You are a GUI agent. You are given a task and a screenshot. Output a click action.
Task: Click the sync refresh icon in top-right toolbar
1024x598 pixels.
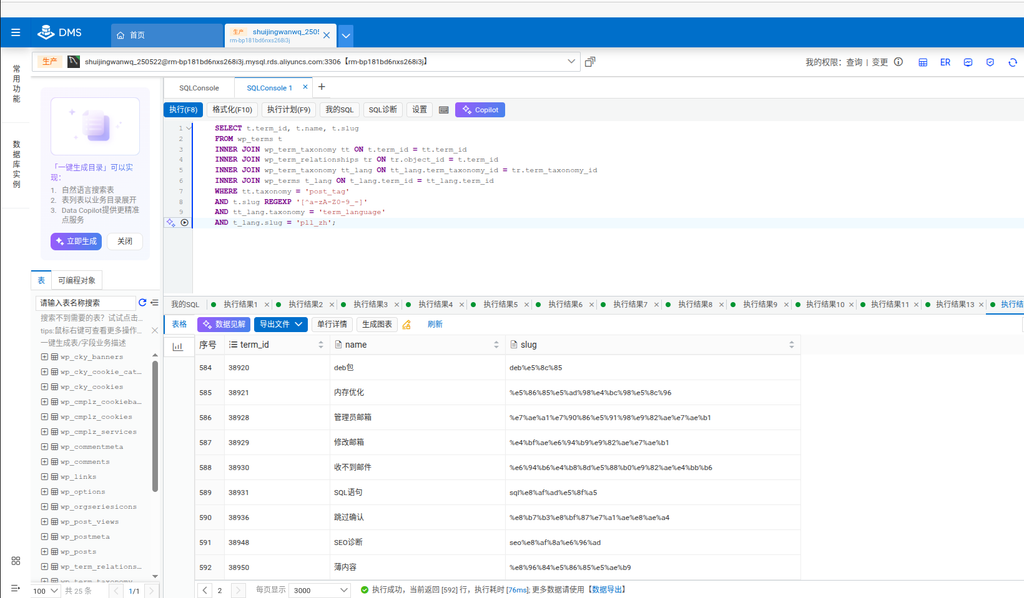tap(1012, 63)
